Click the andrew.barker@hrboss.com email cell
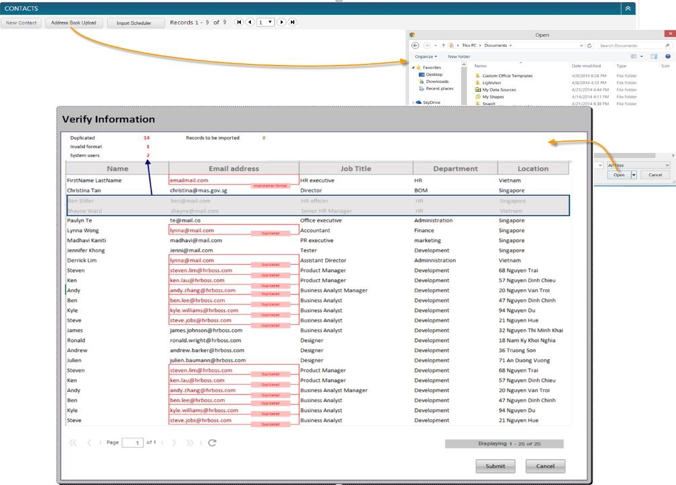The image size is (676, 485). [207, 350]
